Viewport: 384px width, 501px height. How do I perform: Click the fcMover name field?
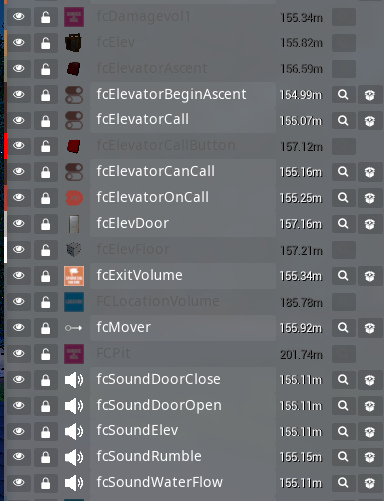click(183, 327)
